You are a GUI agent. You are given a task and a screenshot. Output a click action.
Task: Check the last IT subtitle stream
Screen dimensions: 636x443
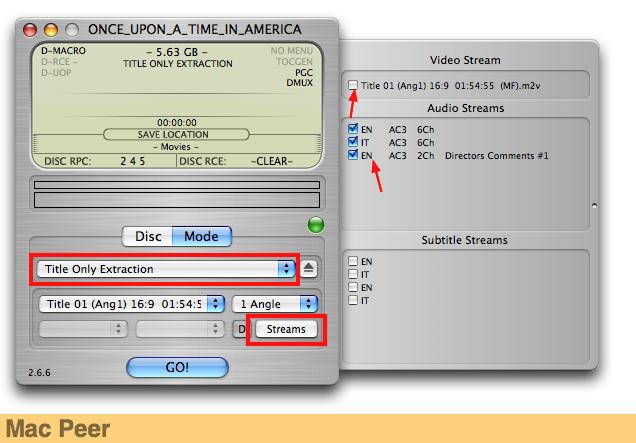point(353,300)
